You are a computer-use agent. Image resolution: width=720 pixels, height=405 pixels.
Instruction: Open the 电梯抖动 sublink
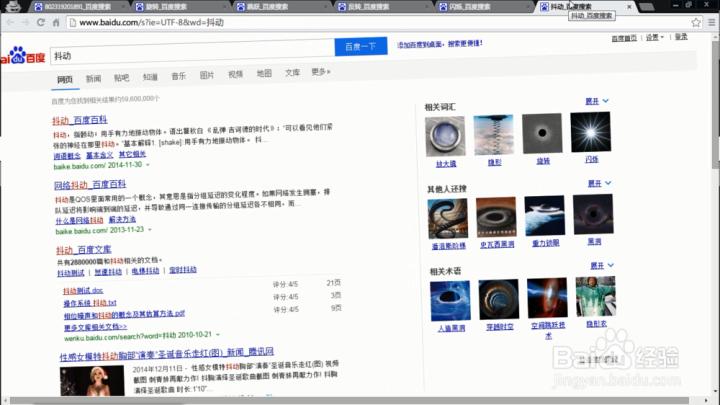(146, 271)
